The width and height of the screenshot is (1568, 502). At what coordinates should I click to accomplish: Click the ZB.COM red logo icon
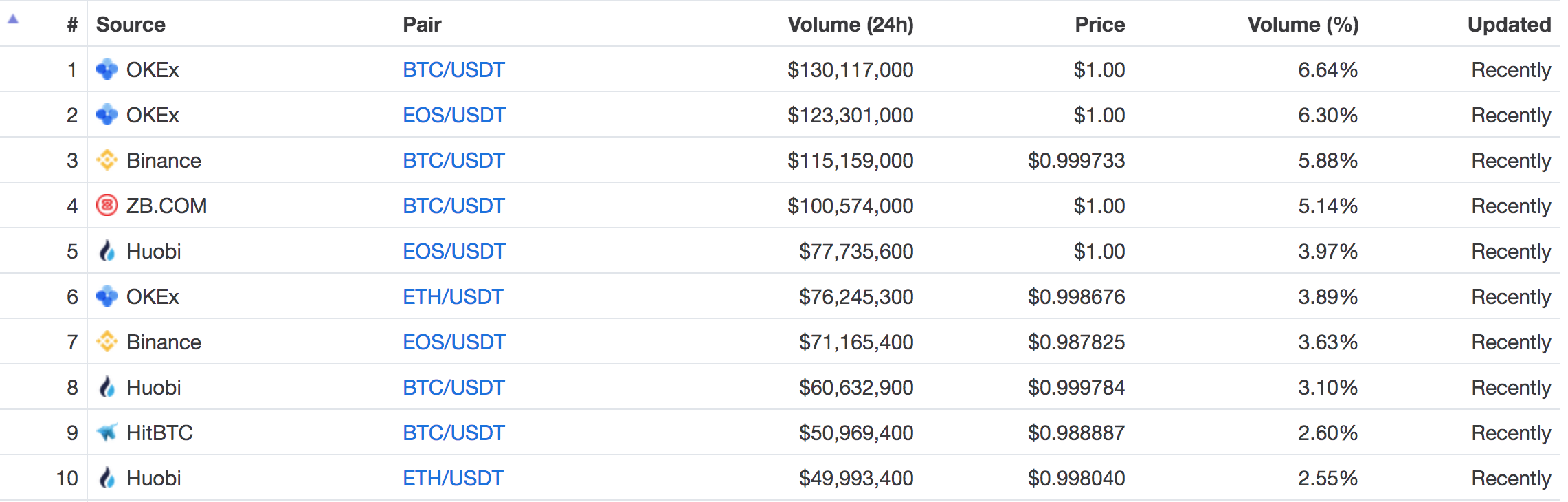[x=107, y=206]
